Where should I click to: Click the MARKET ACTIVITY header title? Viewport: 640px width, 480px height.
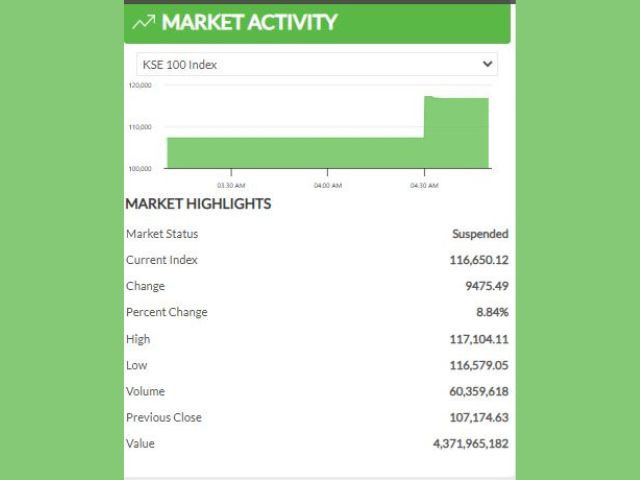coord(249,22)
